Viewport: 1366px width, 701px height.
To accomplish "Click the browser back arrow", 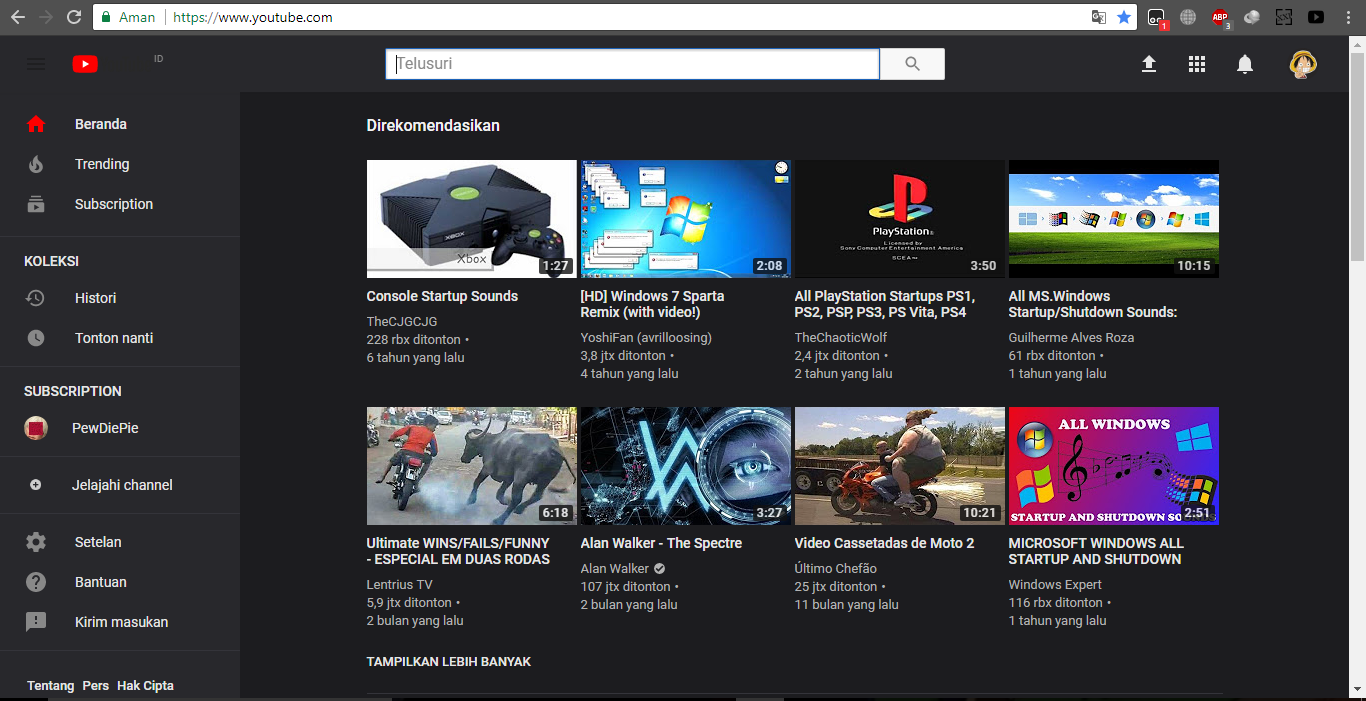I will [x=18, y=17].
